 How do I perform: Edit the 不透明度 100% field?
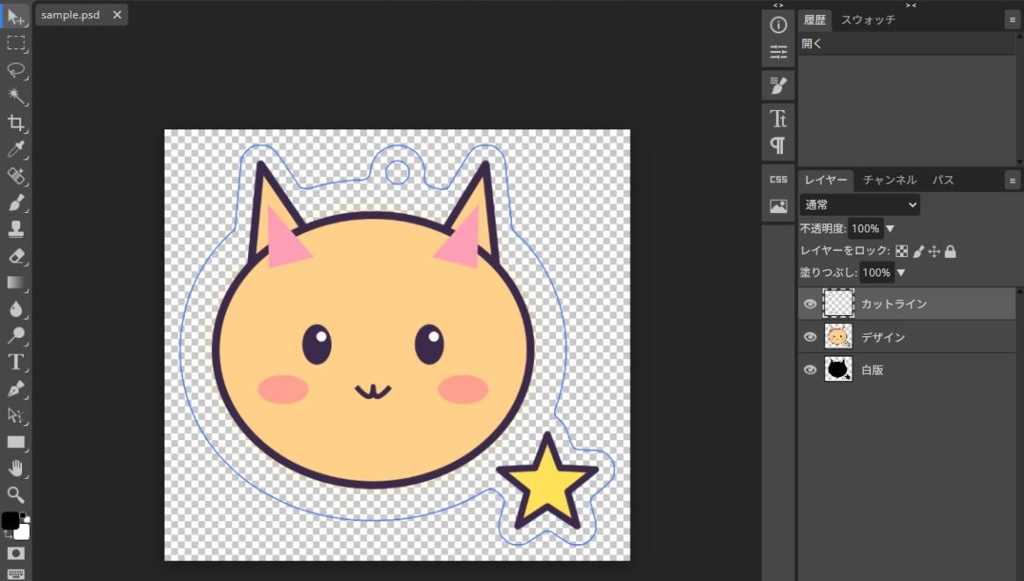coord(865,228)
